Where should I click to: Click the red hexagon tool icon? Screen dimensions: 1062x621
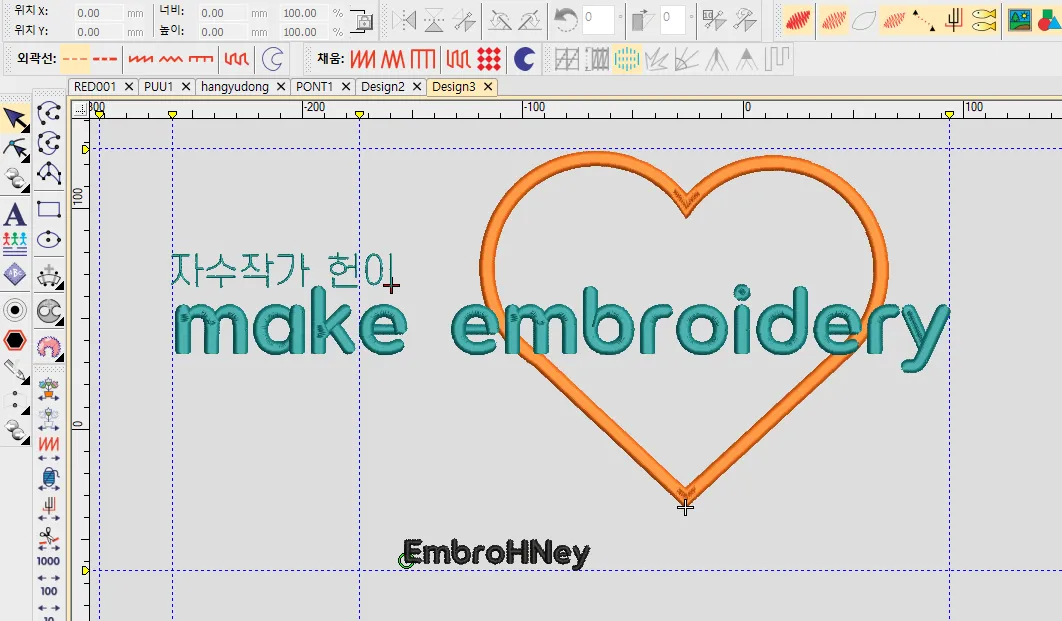[15, 340]
